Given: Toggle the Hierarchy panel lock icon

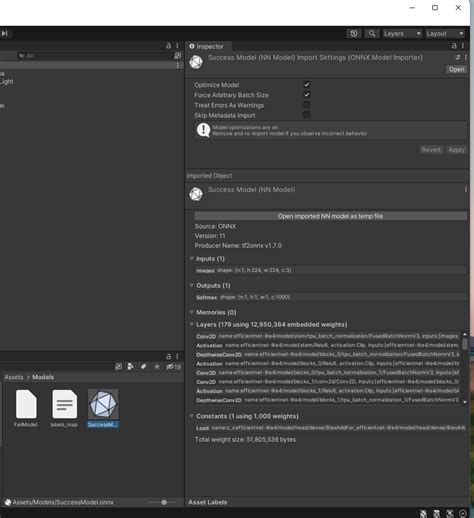Looking at the screenshot, I should click(x=168, y=46).
